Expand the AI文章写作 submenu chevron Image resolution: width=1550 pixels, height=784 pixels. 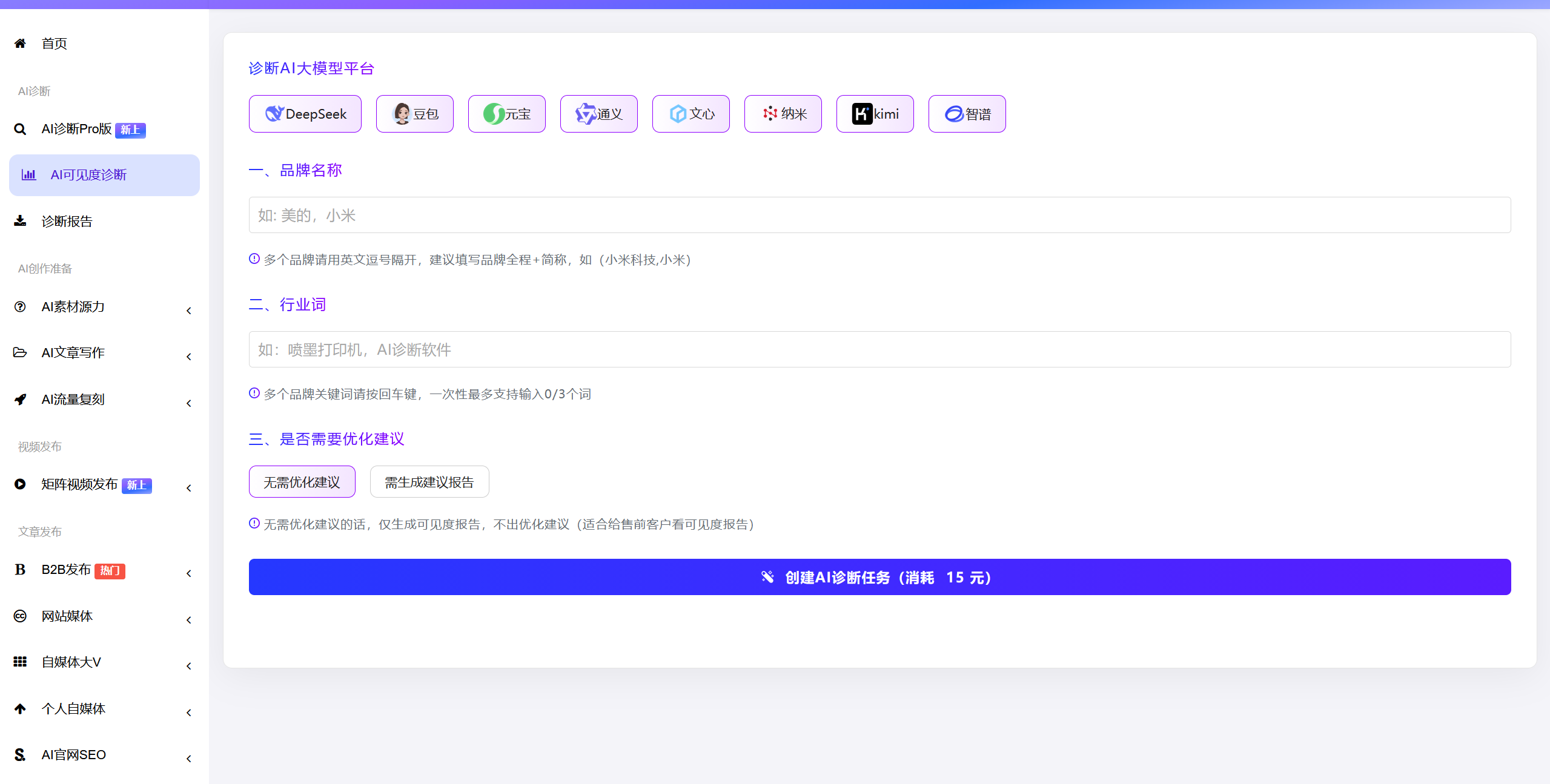[x=189, y=357]
